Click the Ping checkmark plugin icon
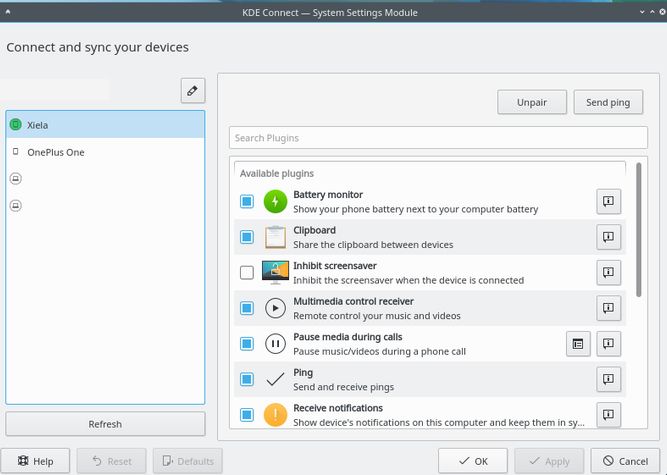Image resolution: width=667 pixels, height=475 pixels. coord(275,379)
